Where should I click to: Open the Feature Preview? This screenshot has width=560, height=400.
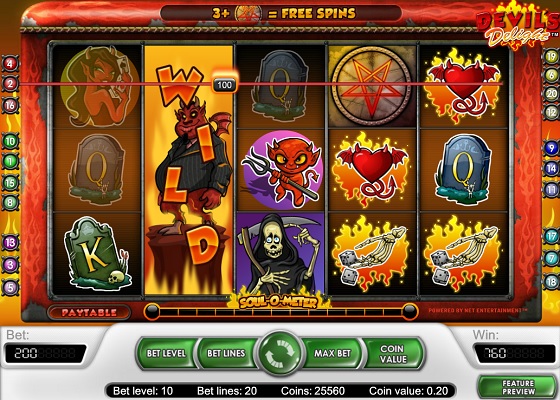pos(518,387)
